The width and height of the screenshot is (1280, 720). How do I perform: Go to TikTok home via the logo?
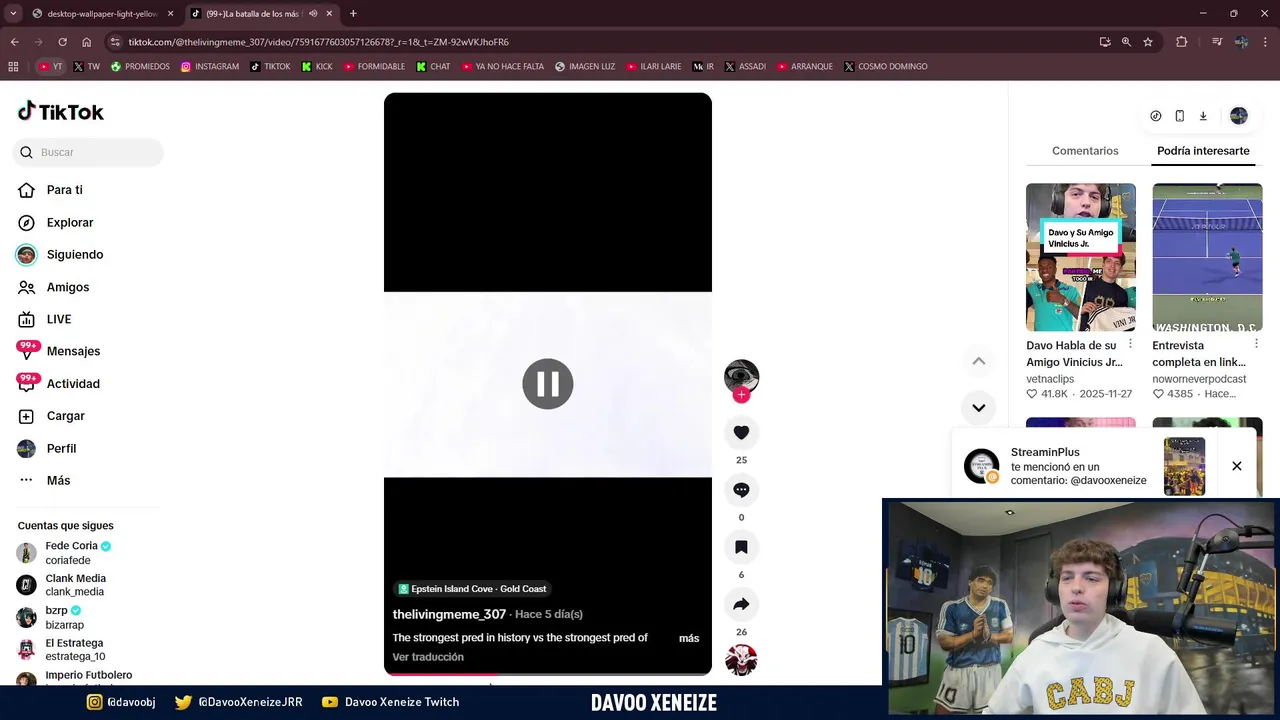coord(61,111)
